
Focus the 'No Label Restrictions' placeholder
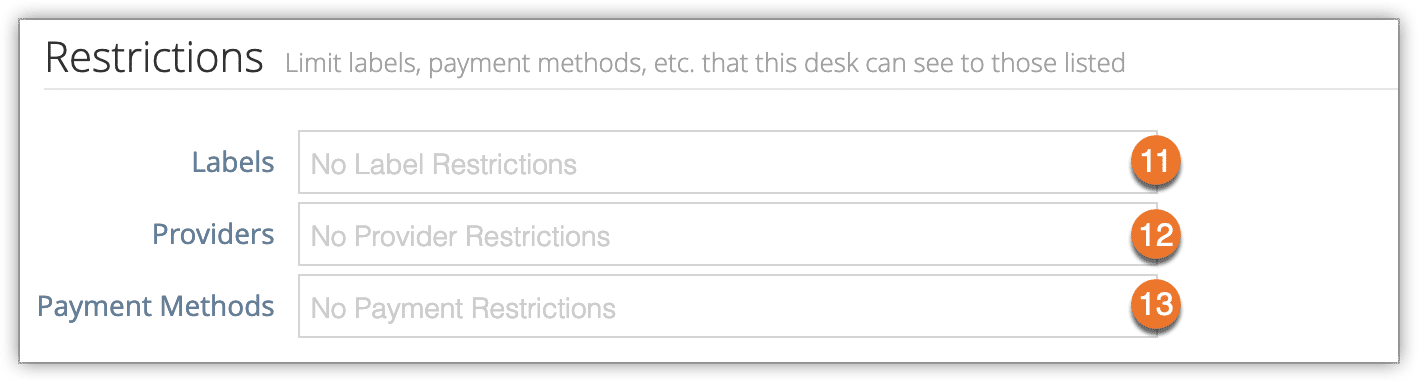pos(444,164)
